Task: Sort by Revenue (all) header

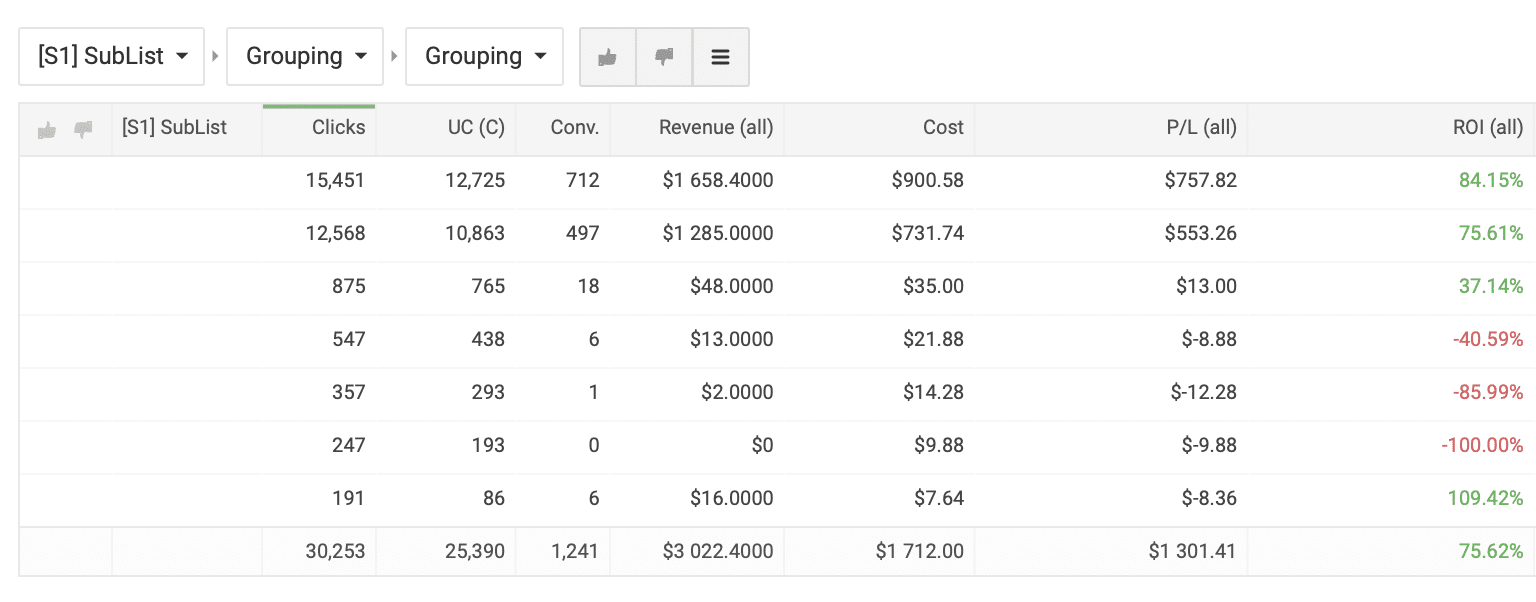Action: coord(715,128)
